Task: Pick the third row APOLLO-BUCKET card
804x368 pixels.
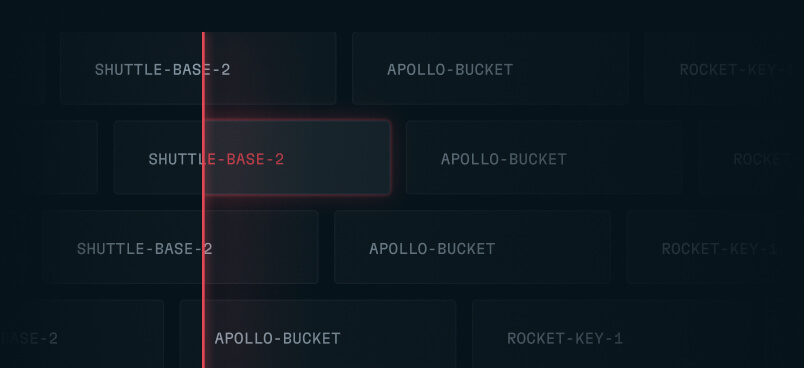Action: pos(472,247)
